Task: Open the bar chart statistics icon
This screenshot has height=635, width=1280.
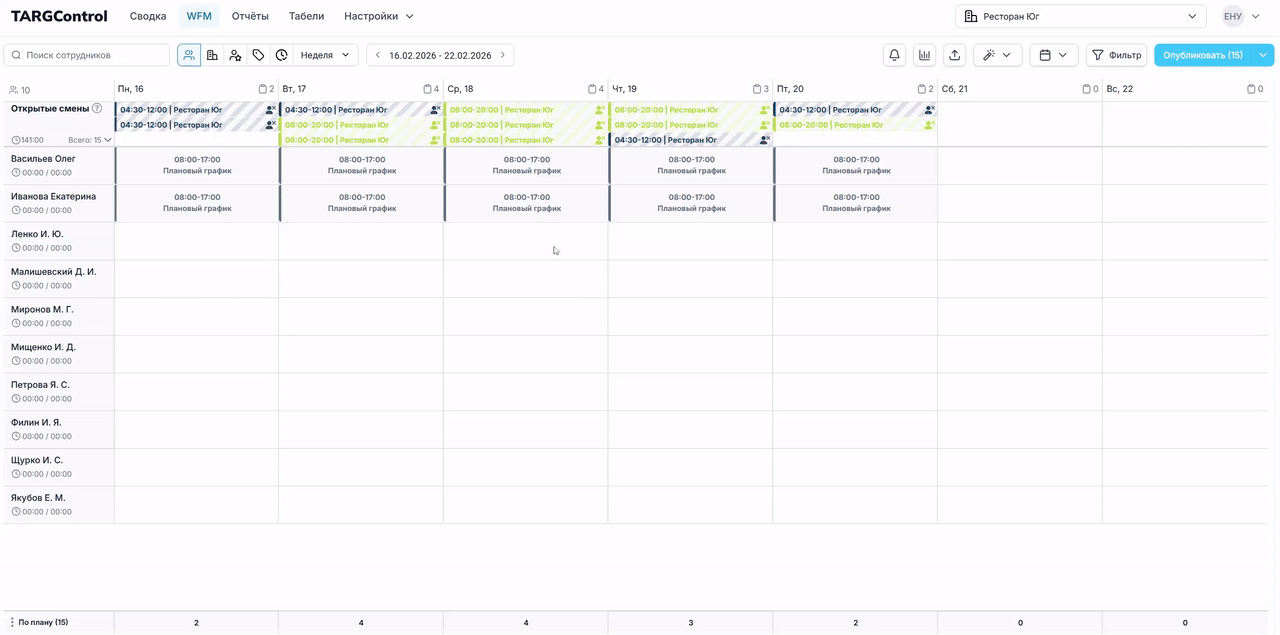Action: tap(924, 55)
